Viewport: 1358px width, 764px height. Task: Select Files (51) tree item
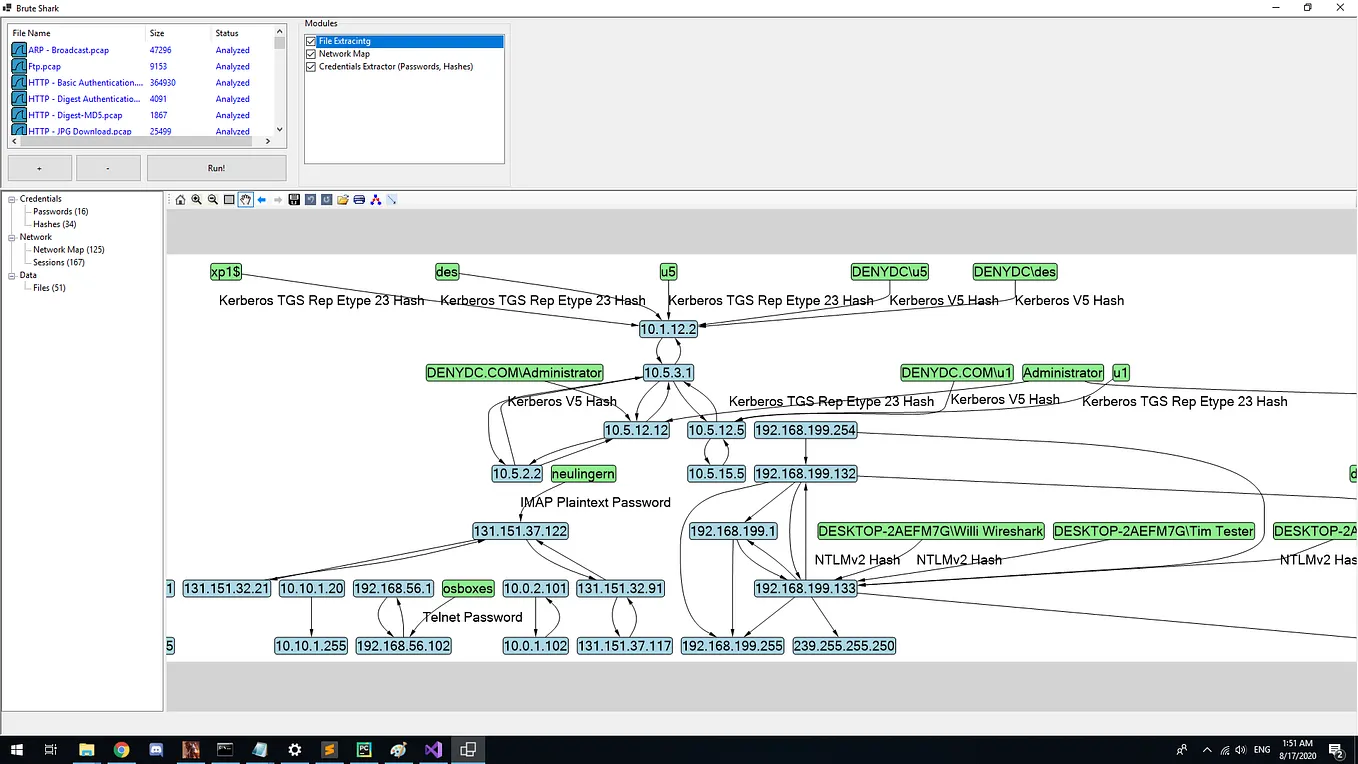[49, 288]
